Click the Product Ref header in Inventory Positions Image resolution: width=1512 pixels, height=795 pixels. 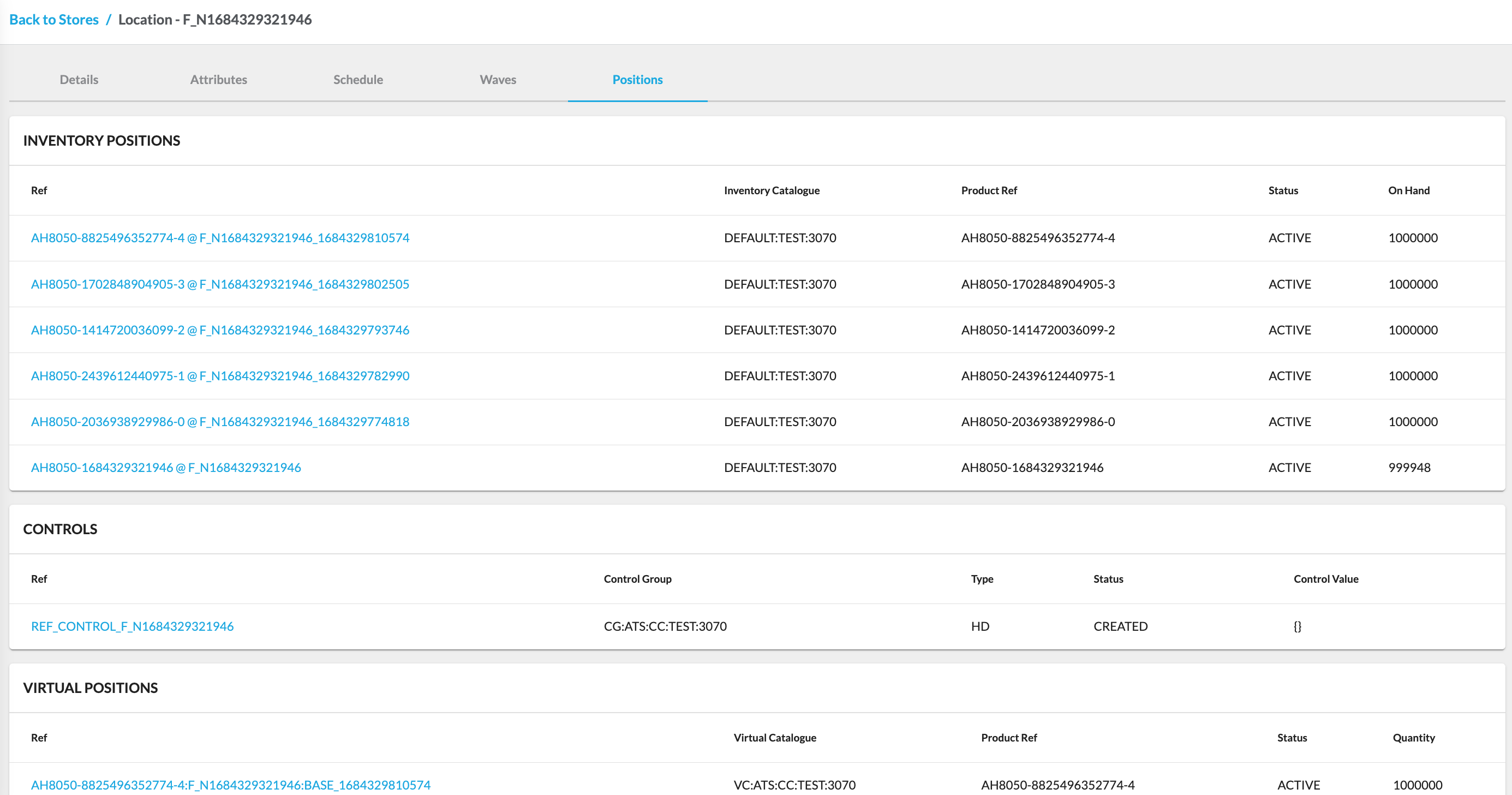tap(988, 190)
